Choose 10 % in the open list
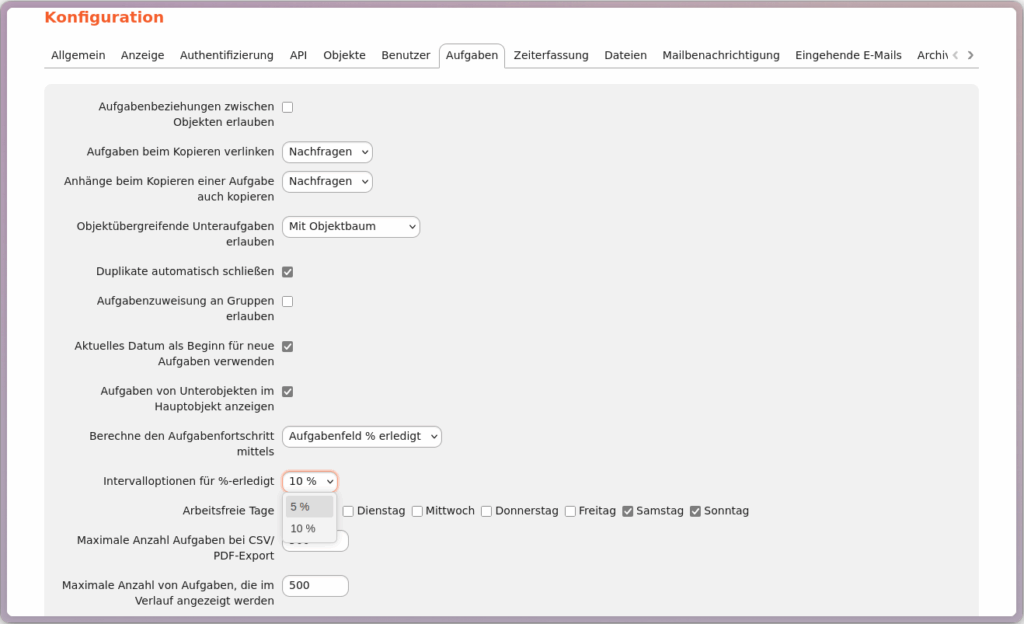The image size is (1024, 624). tap(309, 529)
